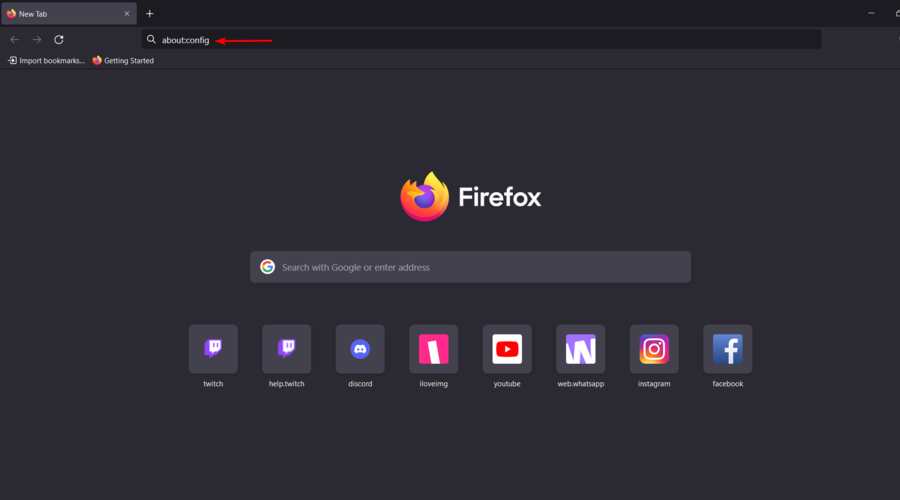Go back using the back arrow
Screen dimensions: 900x500
[14, 40]
